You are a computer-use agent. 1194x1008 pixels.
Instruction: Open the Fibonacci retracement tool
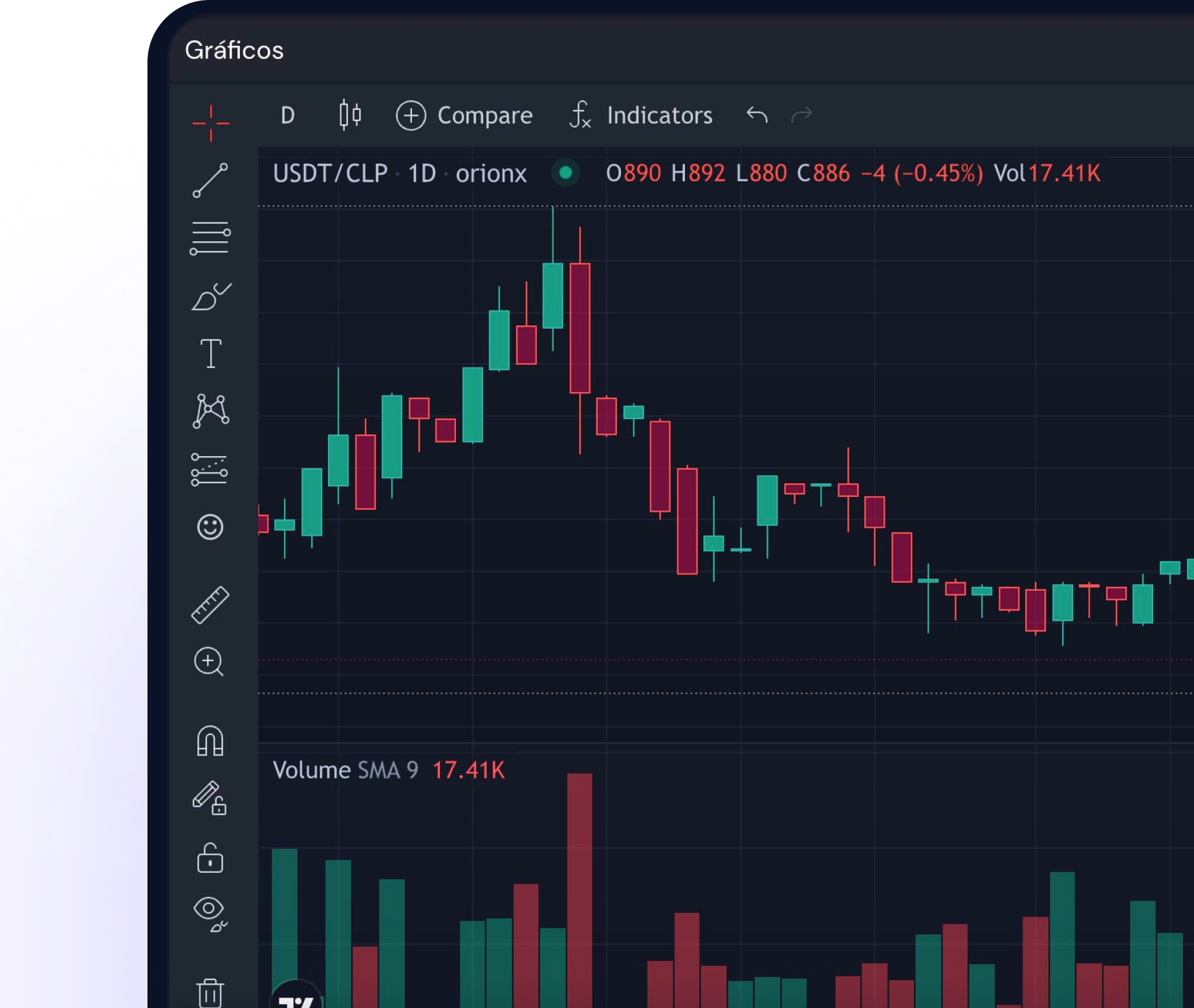coord(210,239)
